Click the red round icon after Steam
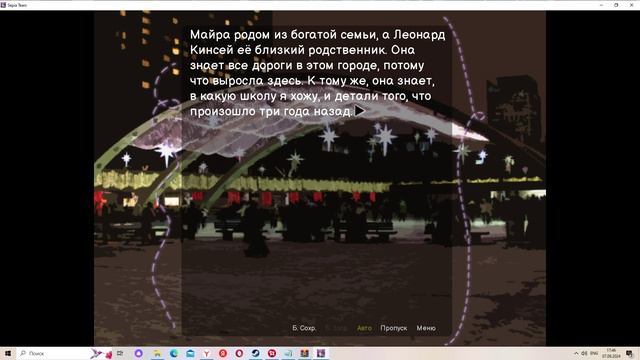 [x=272, y=353]
